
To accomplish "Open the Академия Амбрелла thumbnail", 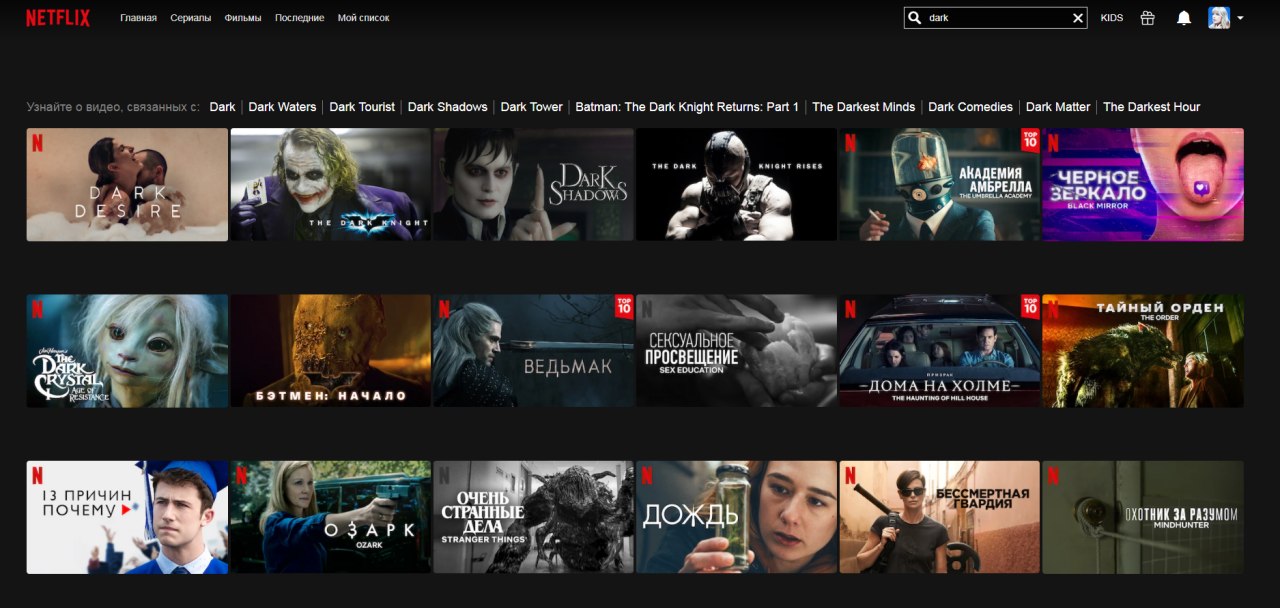I will (939, 184).
